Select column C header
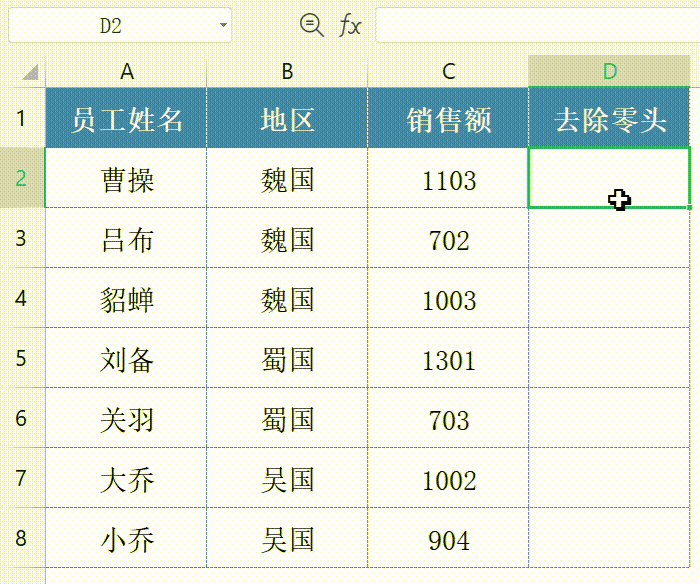 coord(448,71)
